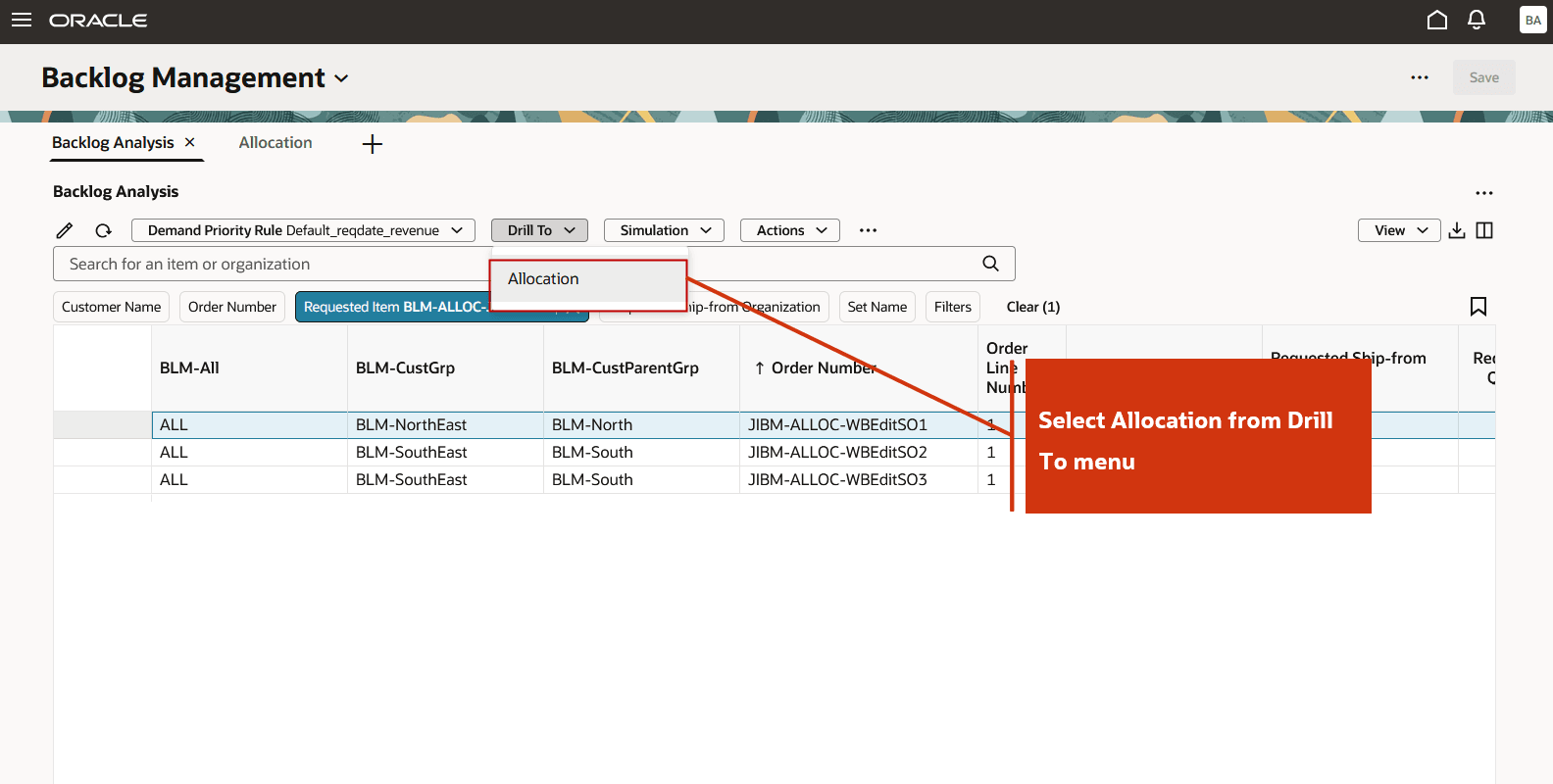Viewport: 1553px width, 784px height.
Task: Select Allocation from the Drill To menu
Action: click(x=588, y=279)
